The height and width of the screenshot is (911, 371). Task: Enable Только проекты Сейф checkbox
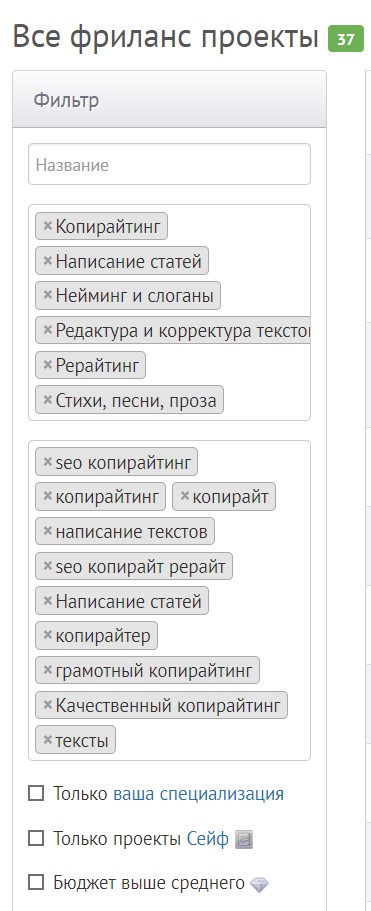click(x=36, y=838)
